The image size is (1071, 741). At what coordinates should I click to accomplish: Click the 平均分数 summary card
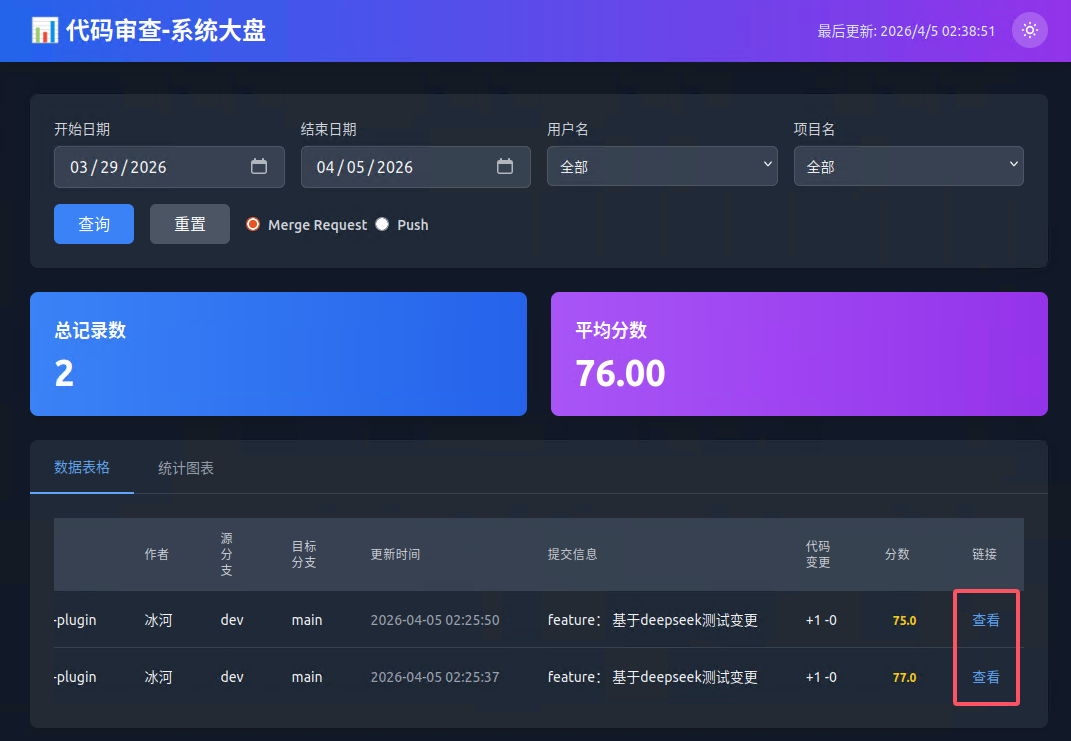click(799, 354)
